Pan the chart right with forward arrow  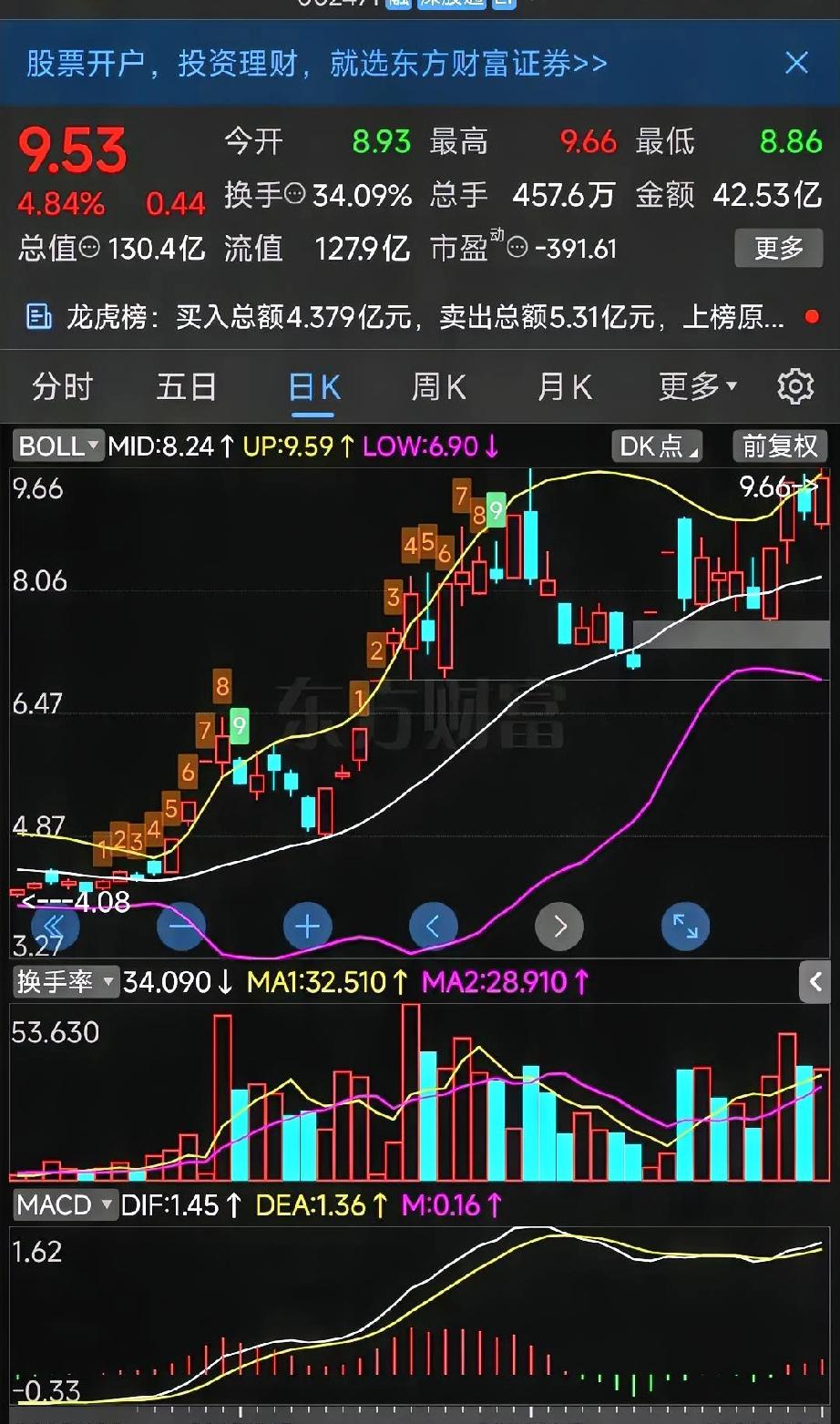tap(559, 926)
